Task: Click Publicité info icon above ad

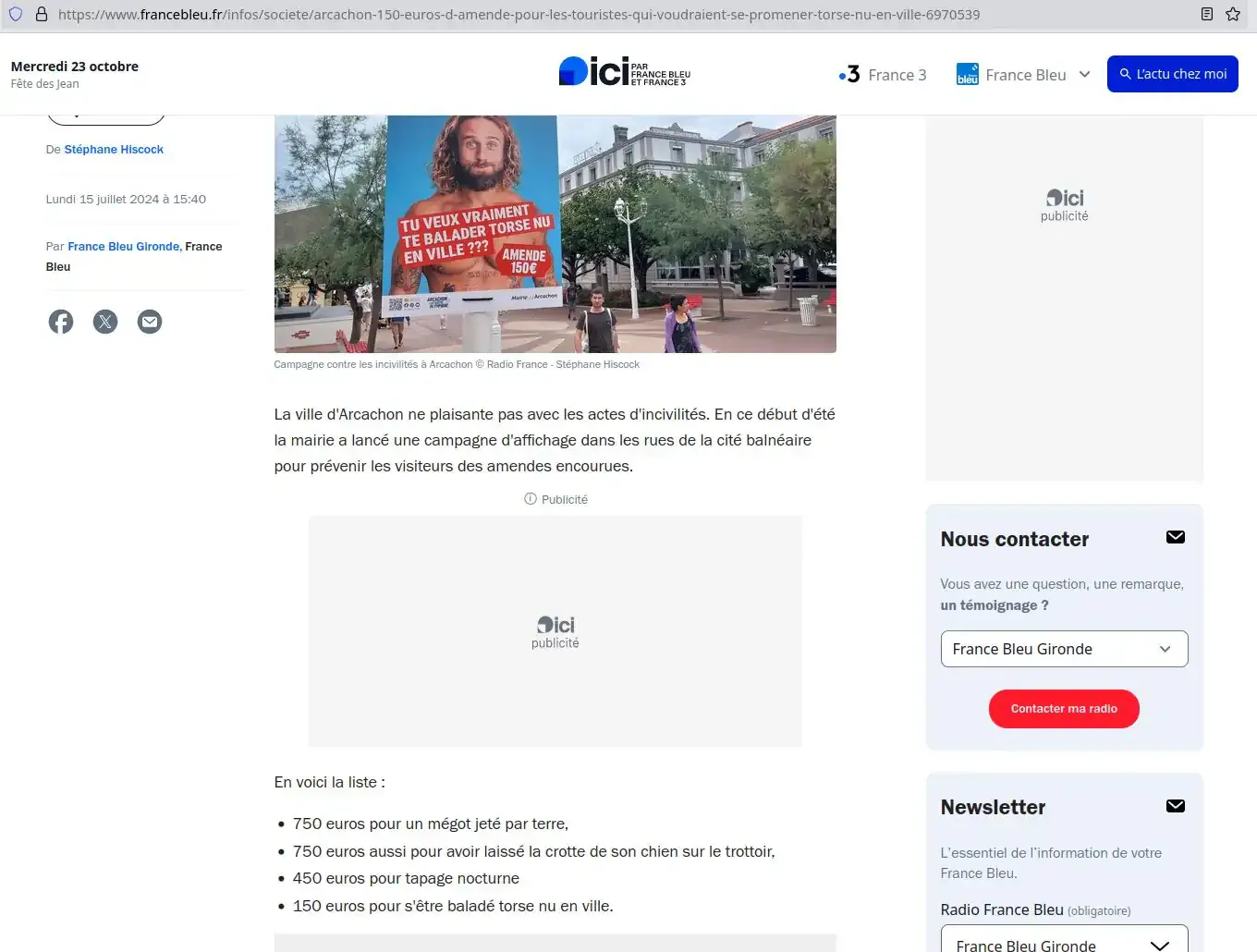Action: [x=531, y=499]
